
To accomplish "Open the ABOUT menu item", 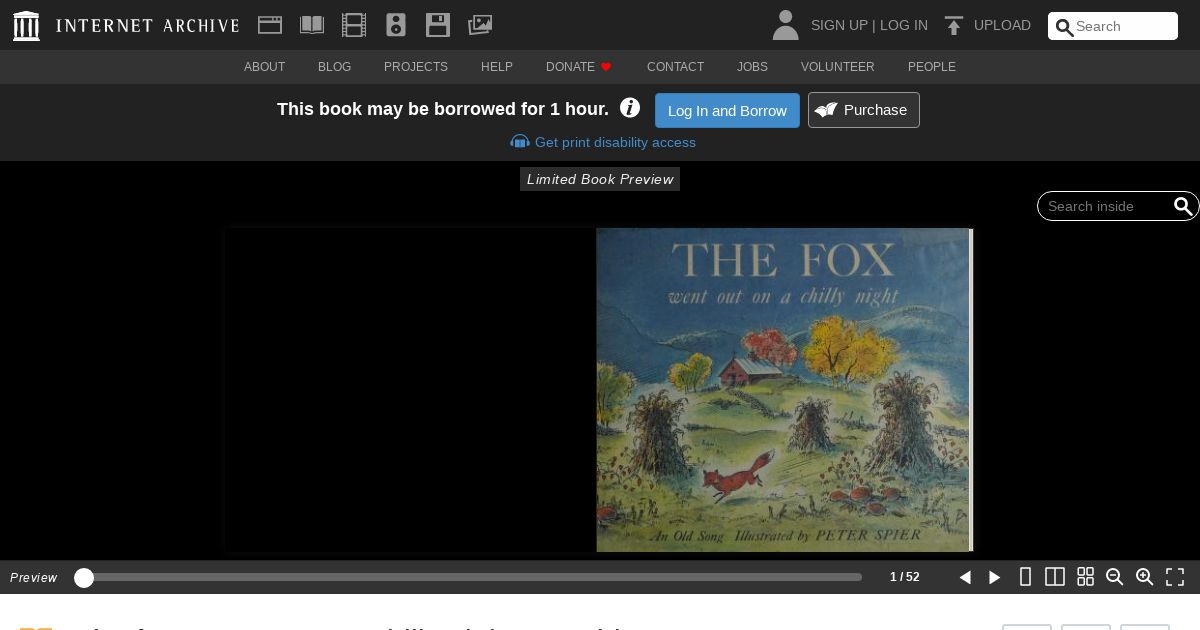I will [264, 67].
